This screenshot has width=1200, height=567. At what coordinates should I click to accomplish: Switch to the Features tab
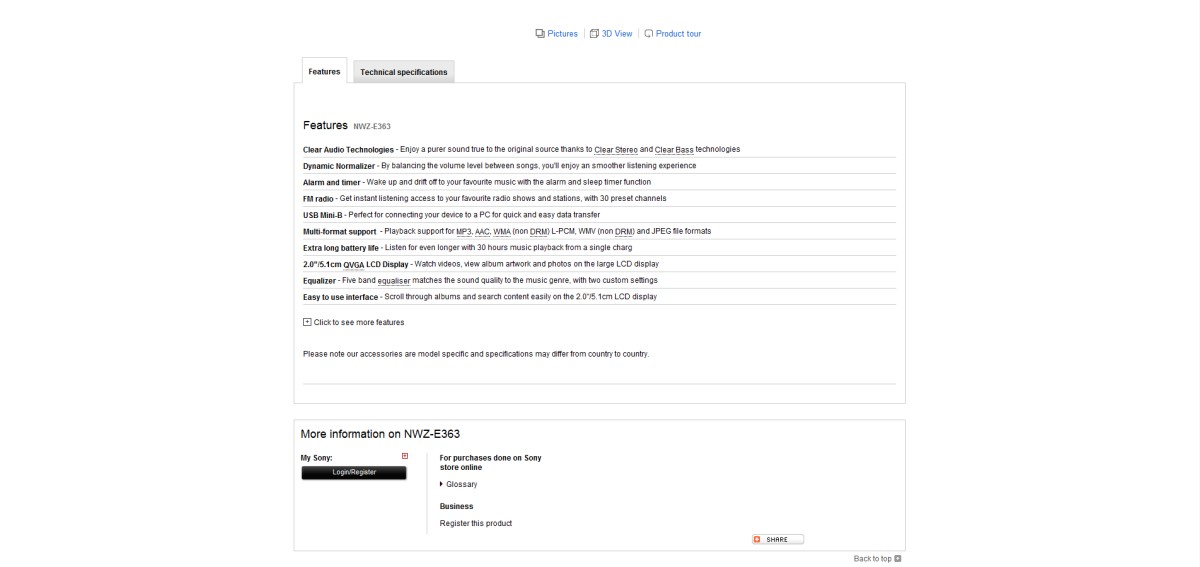coord(325,71)
